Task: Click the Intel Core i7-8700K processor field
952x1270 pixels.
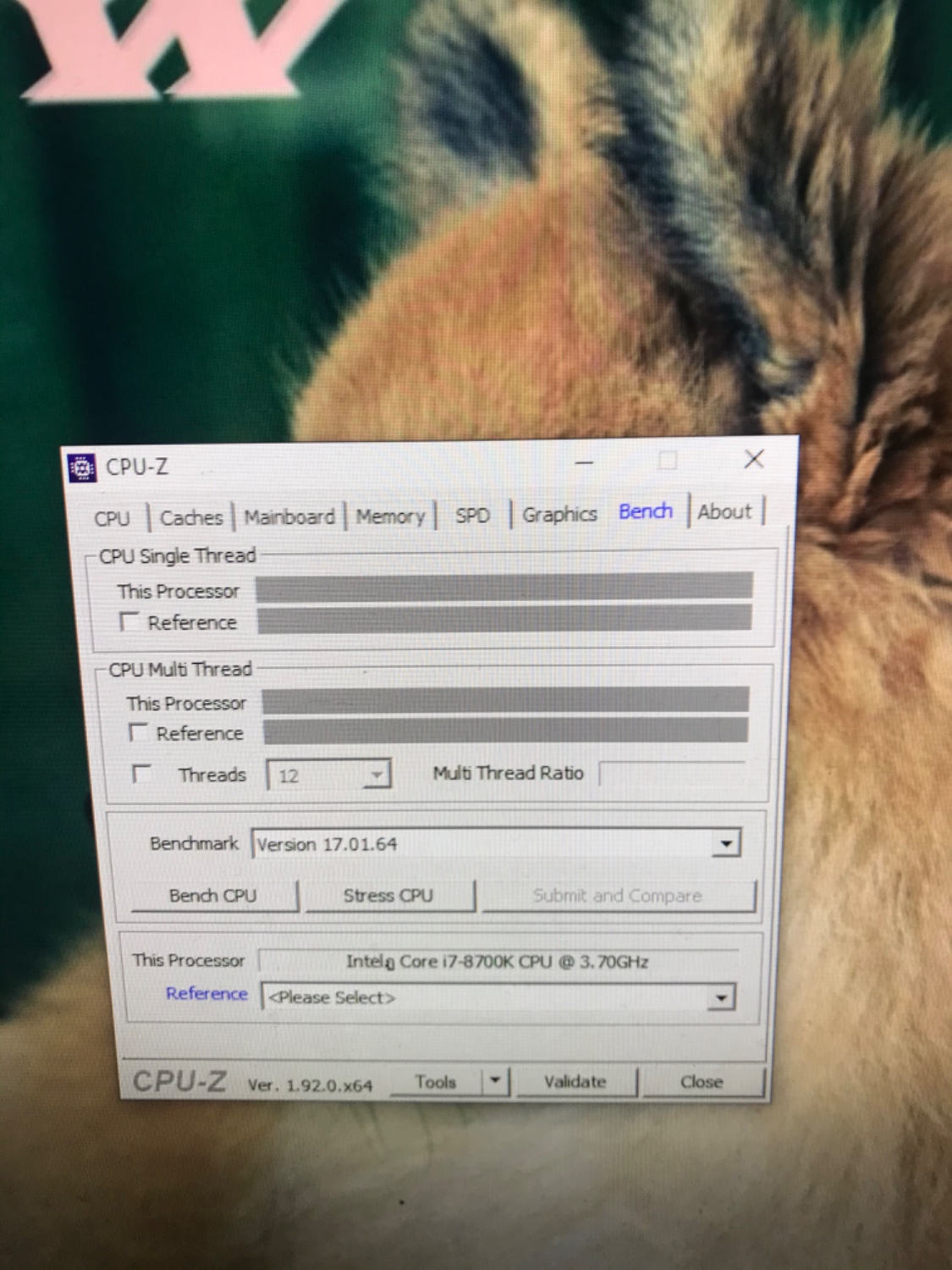Action: click(498, 962)
